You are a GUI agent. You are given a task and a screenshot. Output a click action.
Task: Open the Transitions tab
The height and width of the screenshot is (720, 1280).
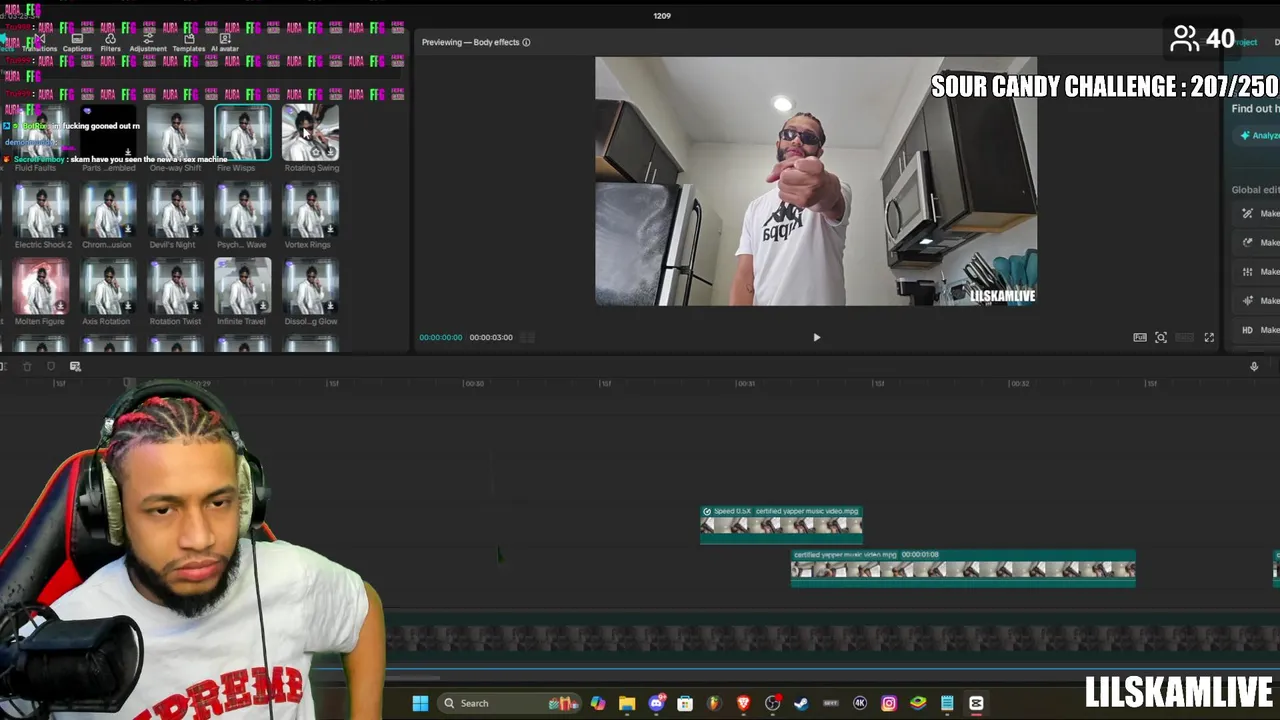coord(40,43)
